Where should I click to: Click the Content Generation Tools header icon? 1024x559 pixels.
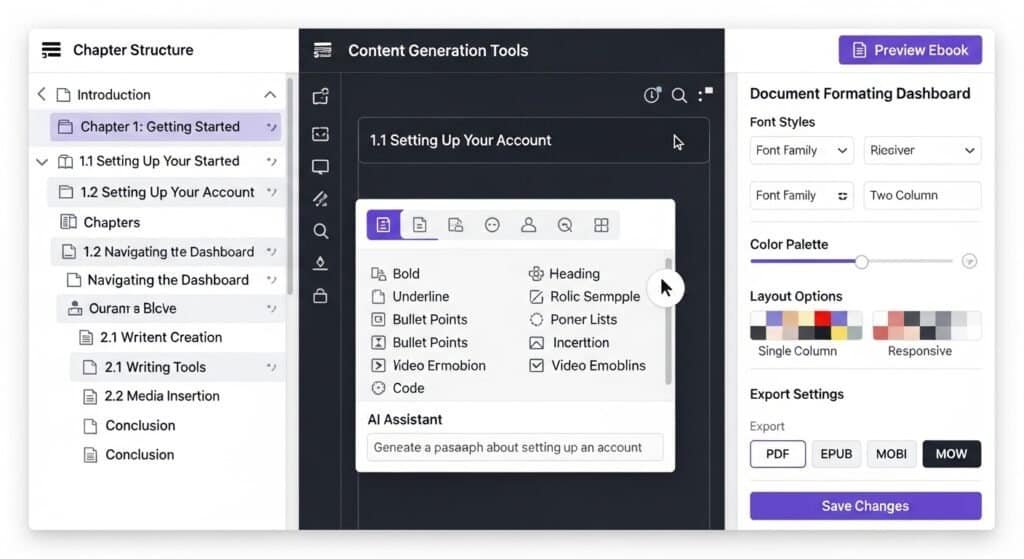(x=323, y=50)
